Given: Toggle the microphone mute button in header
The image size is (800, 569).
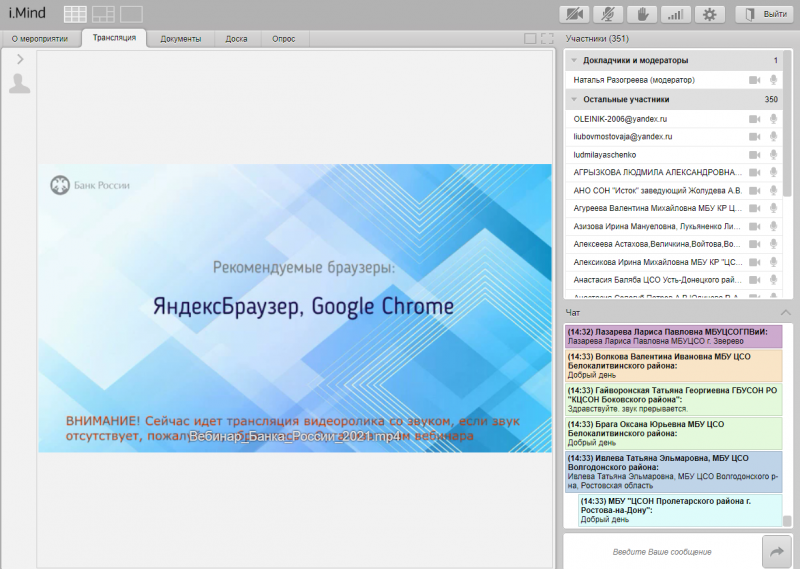Looking at the screenshot, I should tap(608, 14).
